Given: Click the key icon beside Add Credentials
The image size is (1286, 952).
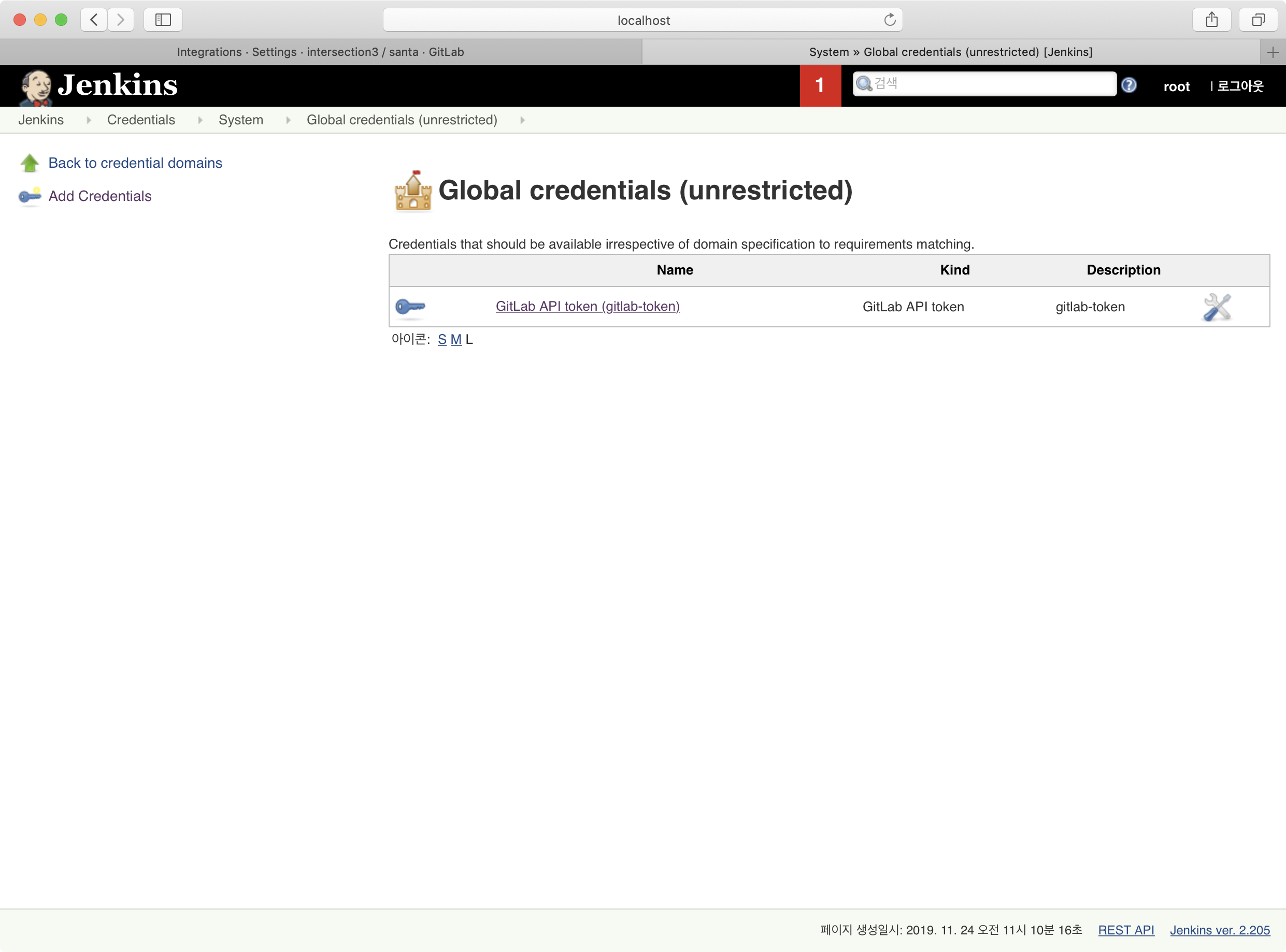Looking at the screenshot, I should pos(30,196).
